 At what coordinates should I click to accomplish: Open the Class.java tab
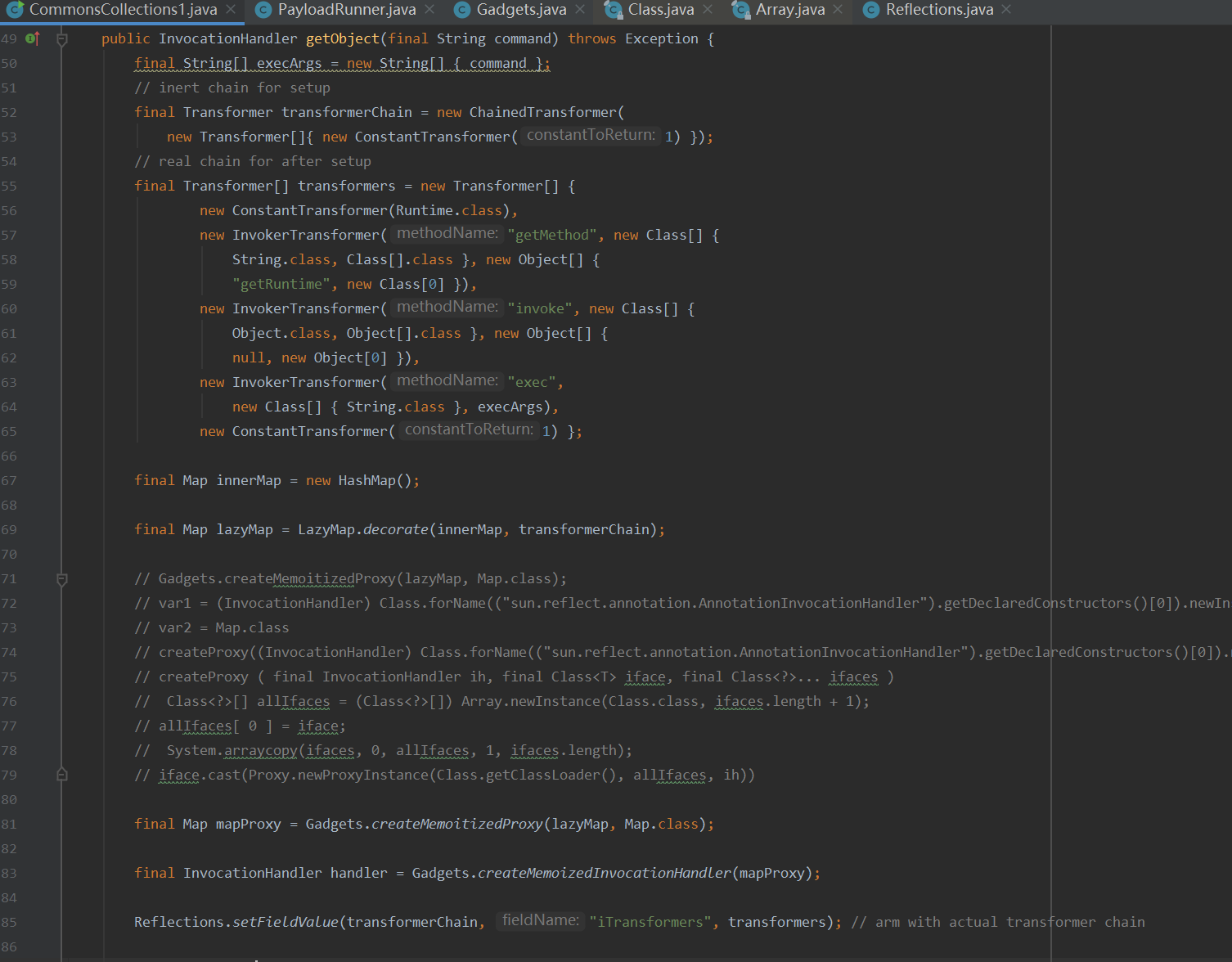(x=661, y=10)
